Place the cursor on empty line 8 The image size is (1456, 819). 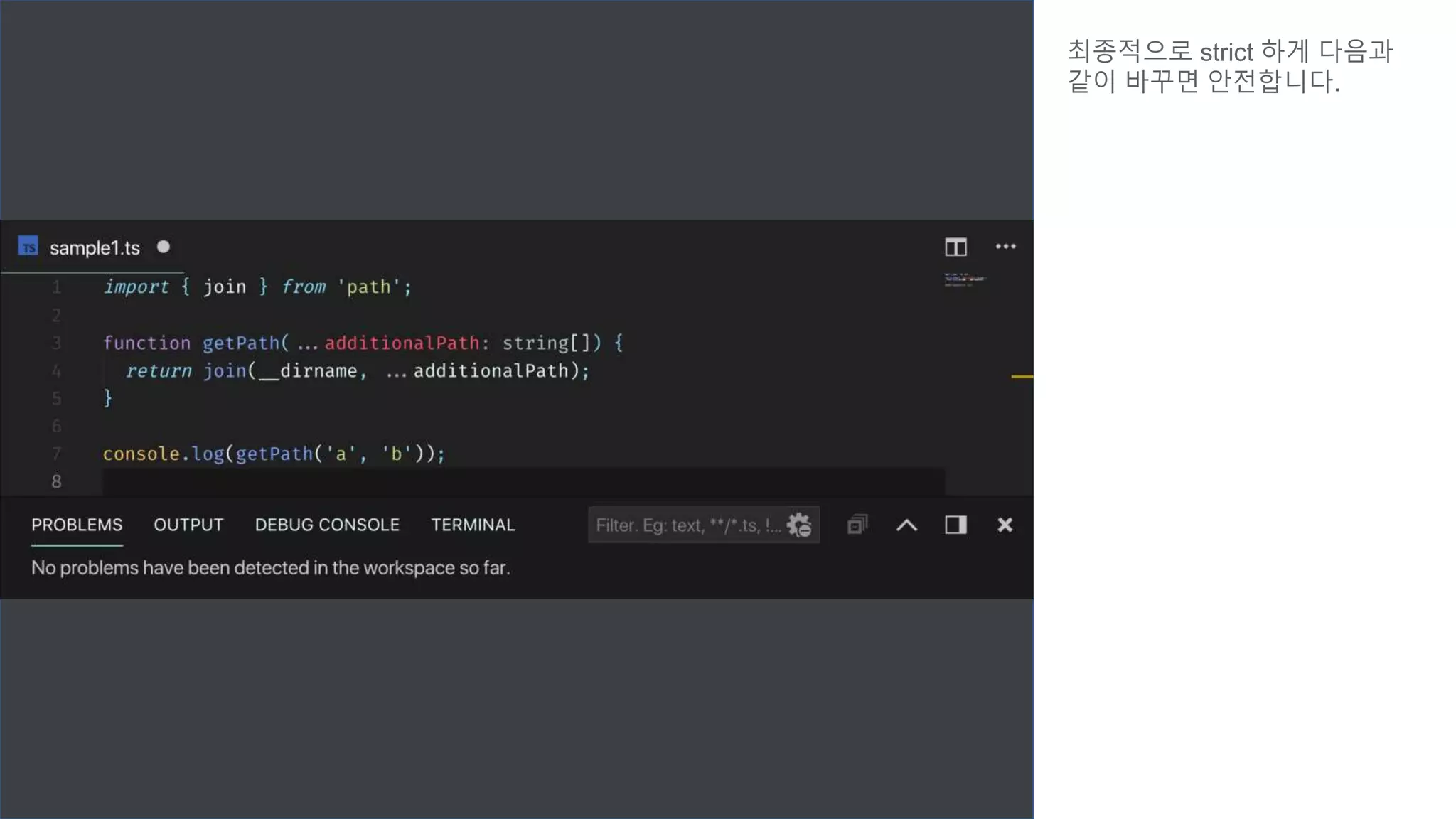point(284,481)
